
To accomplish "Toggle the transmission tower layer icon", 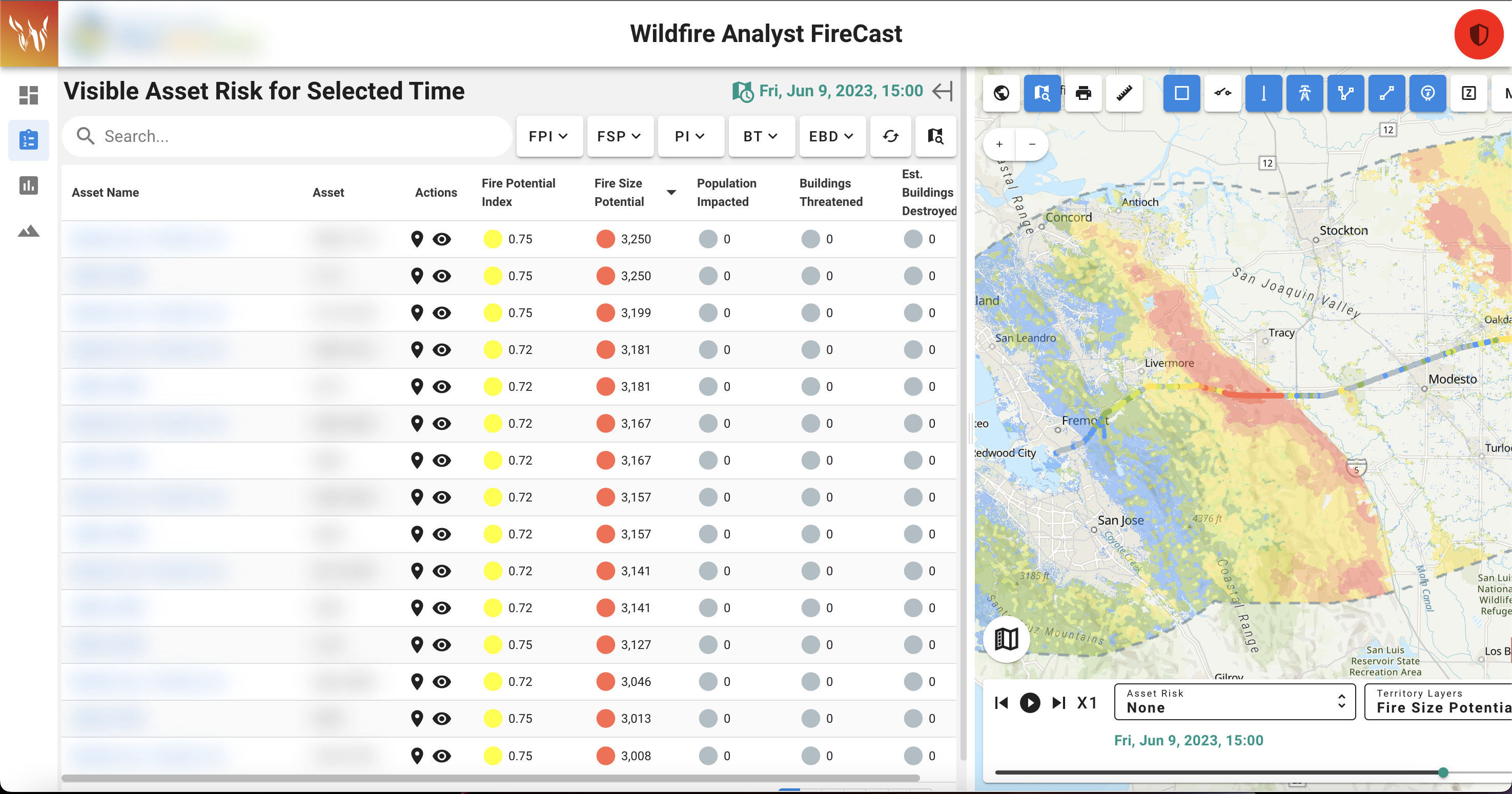I will tap(1304, 93).
